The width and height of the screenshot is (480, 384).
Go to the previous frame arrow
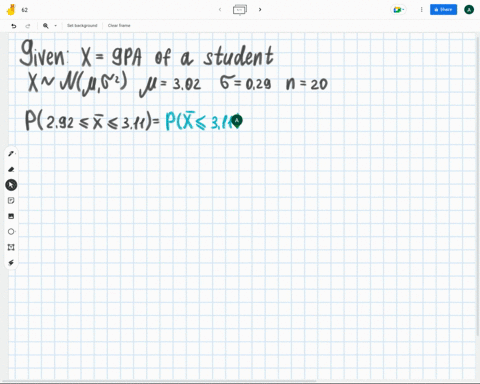coord(220,10)
